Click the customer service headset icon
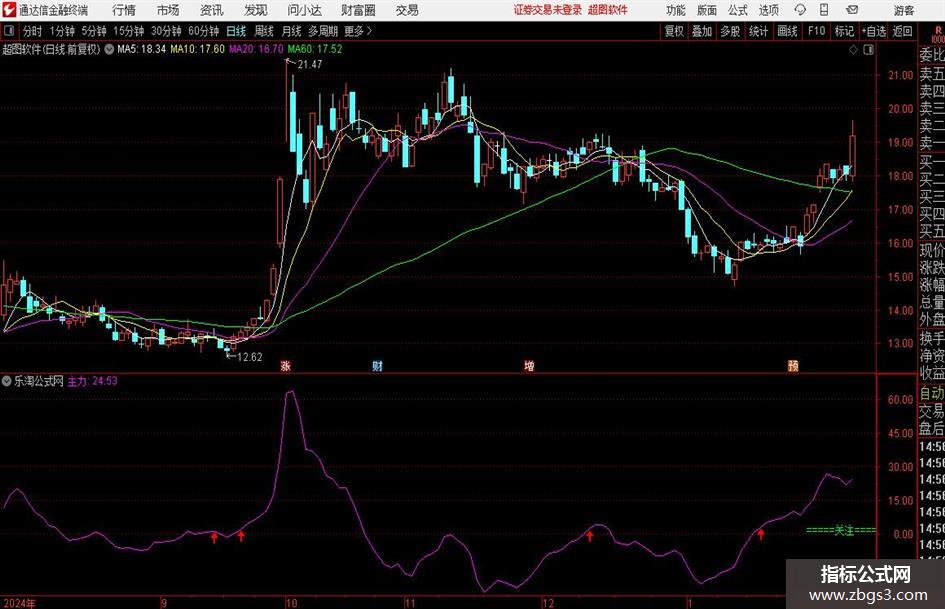The height and width of the screenshot is (609, 945). 800,10
